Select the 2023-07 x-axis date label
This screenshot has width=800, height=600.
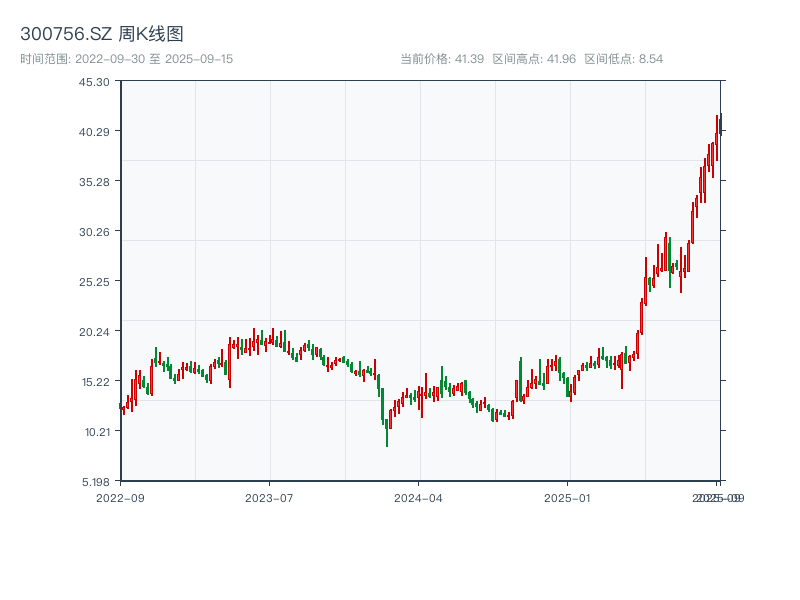coord(270,497)
